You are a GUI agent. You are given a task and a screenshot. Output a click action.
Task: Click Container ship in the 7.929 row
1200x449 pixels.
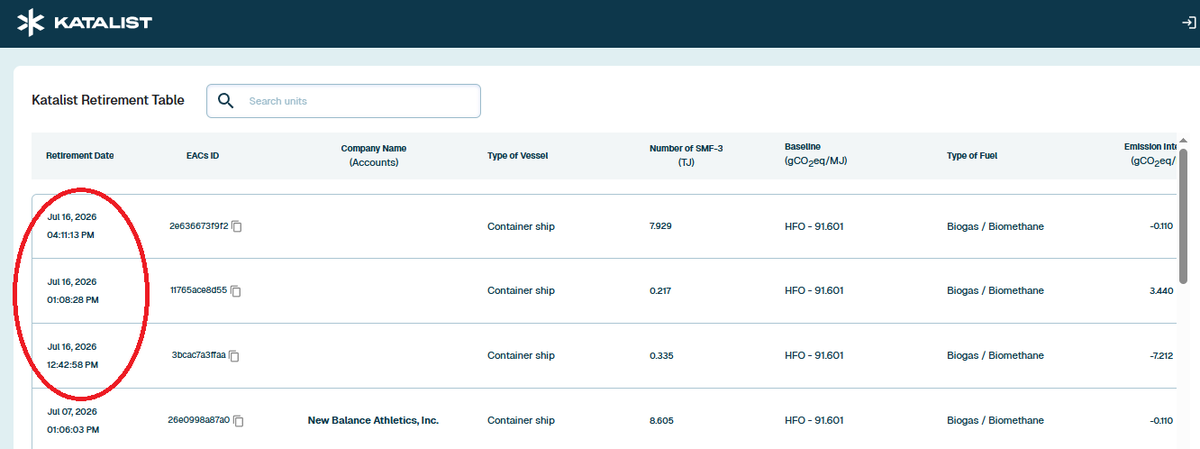click(x=521, y=227)
